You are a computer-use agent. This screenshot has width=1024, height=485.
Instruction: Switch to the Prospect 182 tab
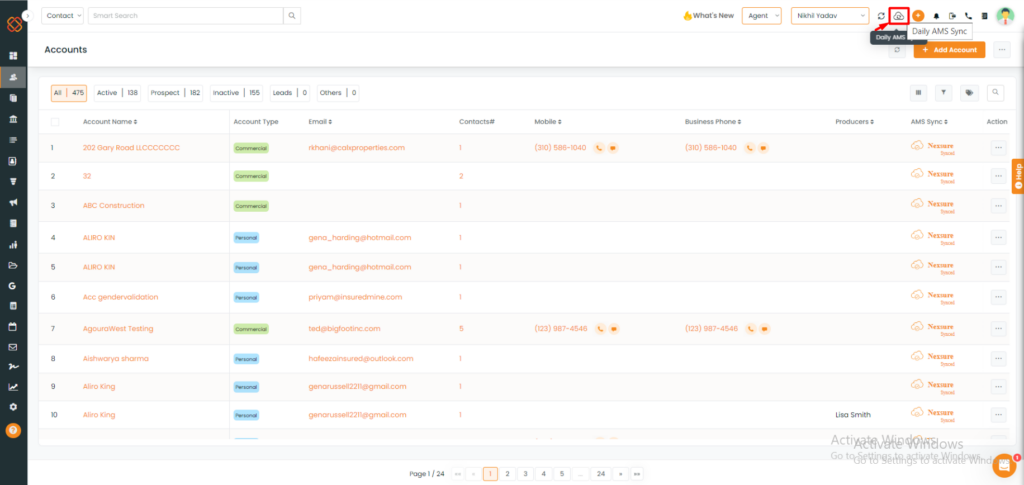(x=175, y=93)
